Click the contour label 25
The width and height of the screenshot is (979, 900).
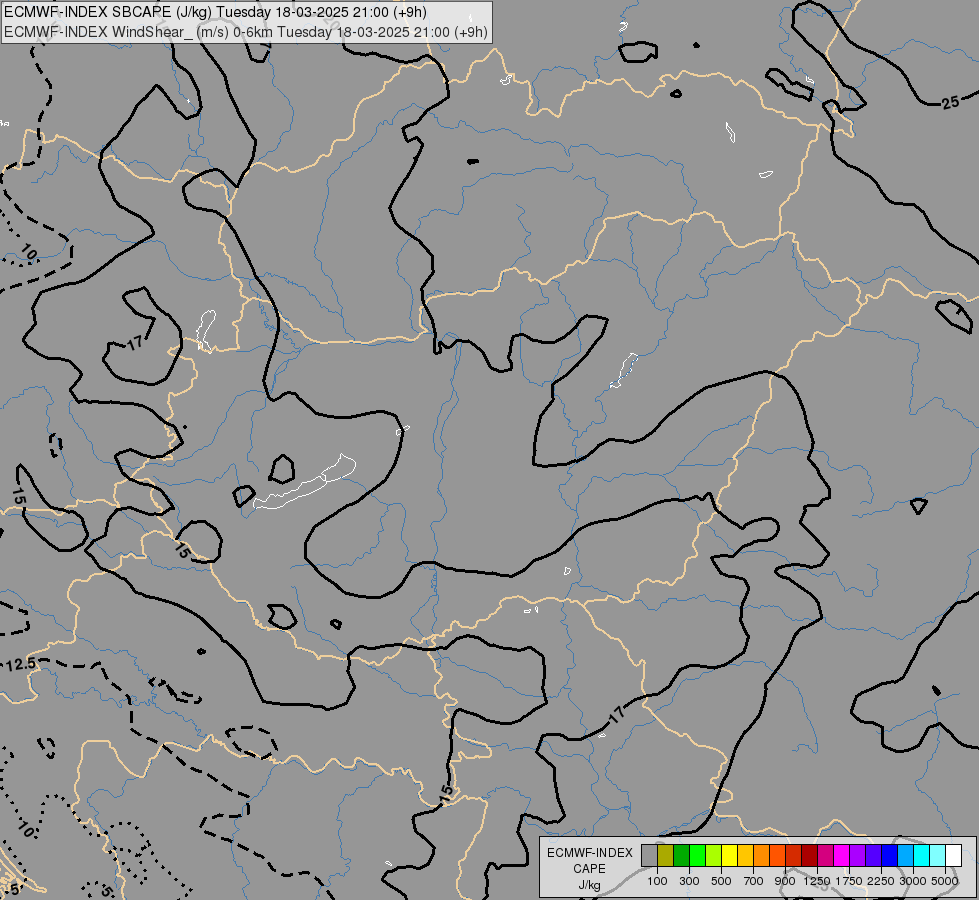(950, 102)
